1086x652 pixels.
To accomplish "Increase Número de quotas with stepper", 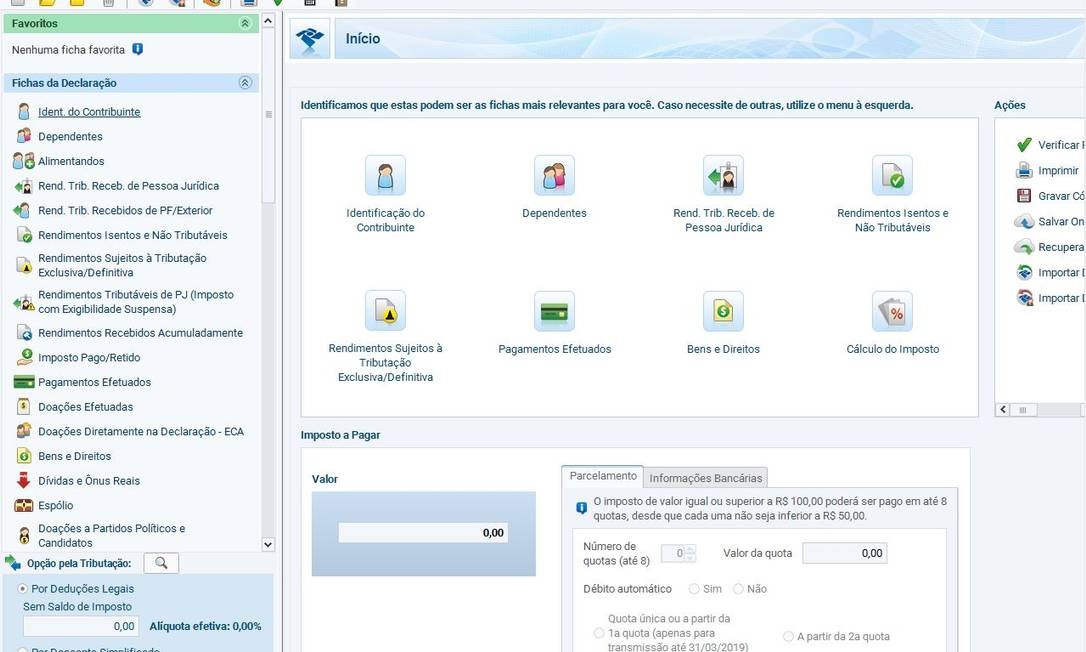I will click(x=691, y=549).
